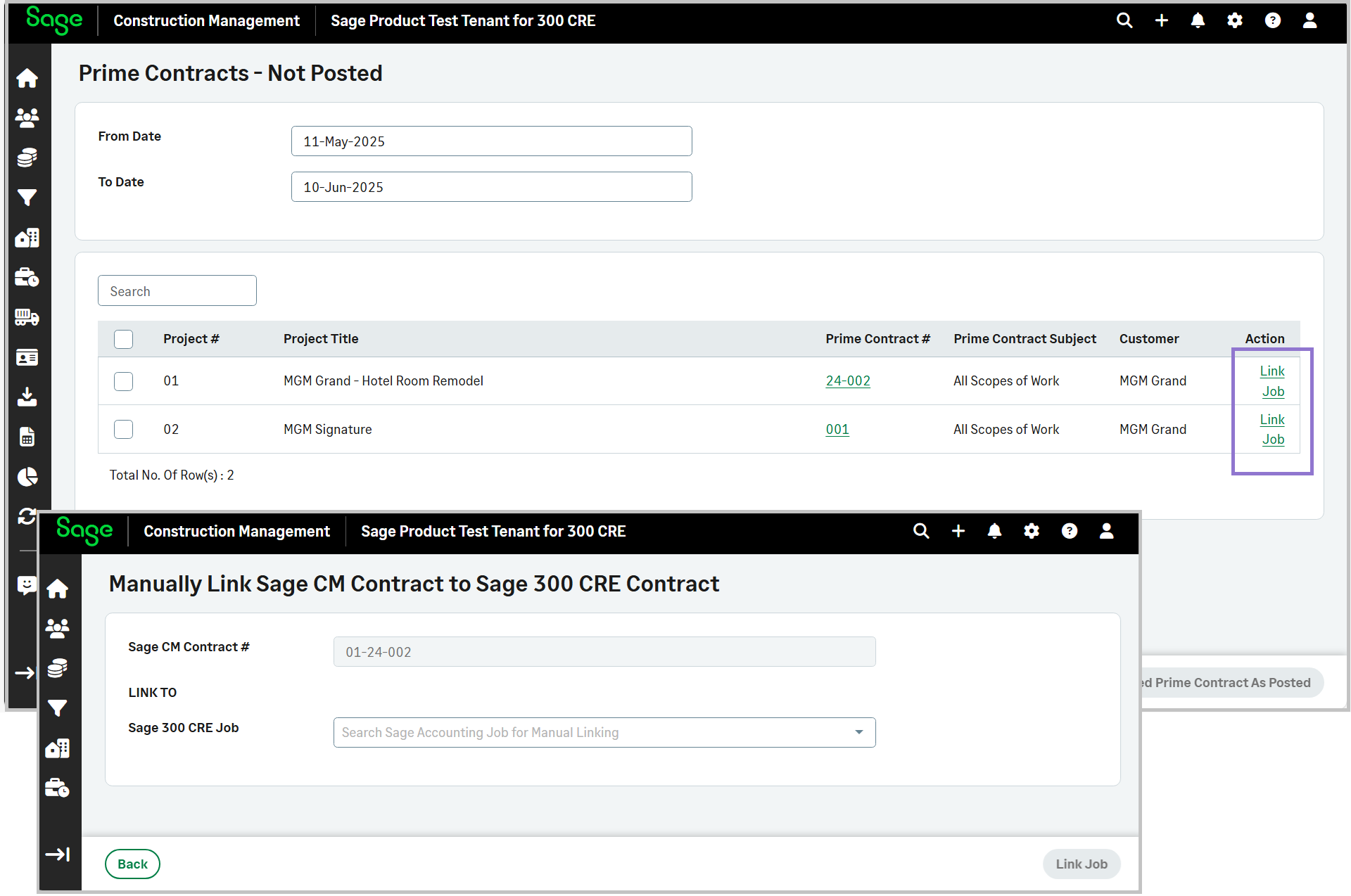Screen dimensions: 1351x896
Task: Open user profile in the Manually Link header
Action: coord(1106,531)
